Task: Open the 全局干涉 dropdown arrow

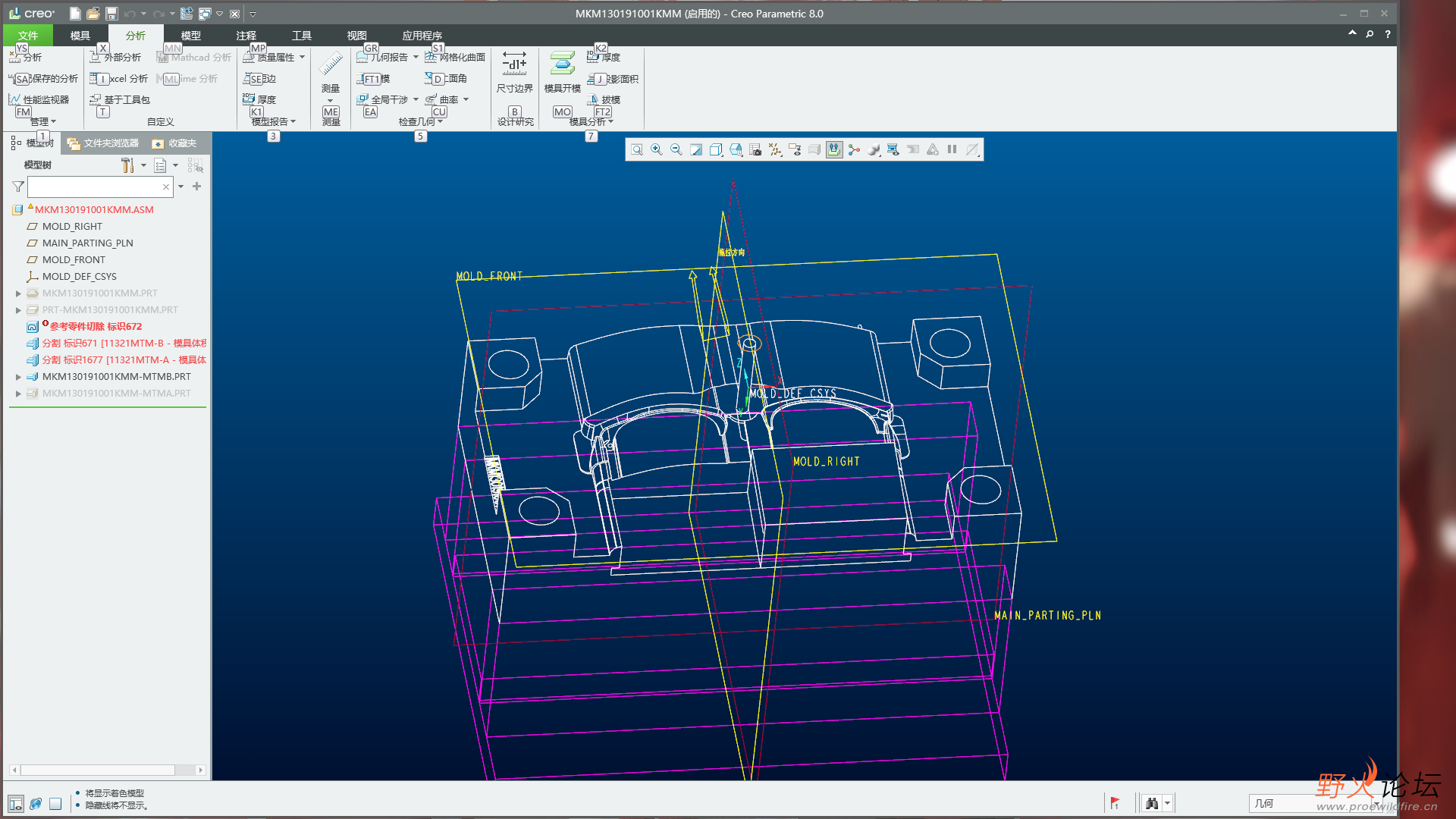Action: pos(416,99)
